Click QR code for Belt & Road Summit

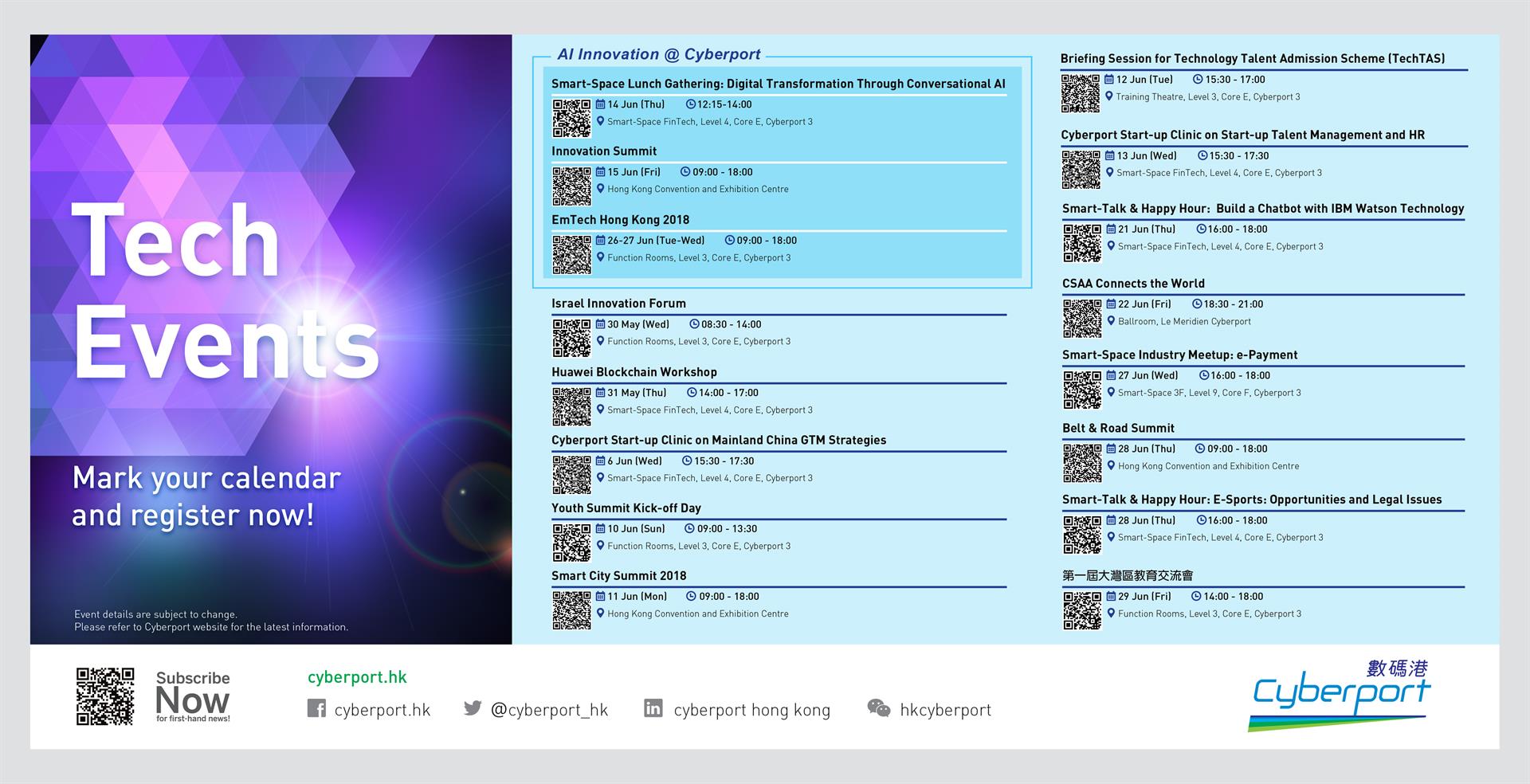pos(1082,463)
